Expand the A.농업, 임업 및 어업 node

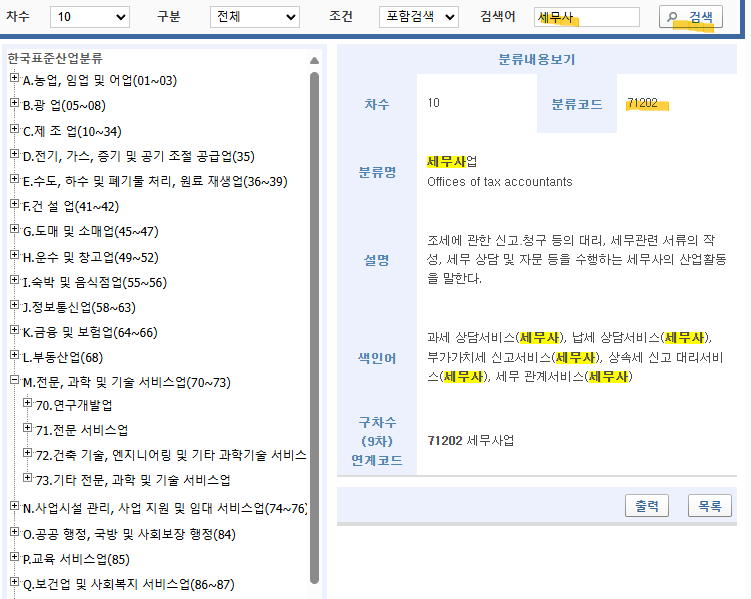coord(14,79)
